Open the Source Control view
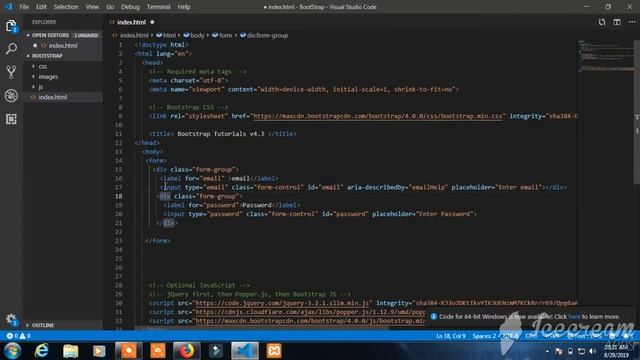This screenshot has height=360, width=640. (11, 72)
